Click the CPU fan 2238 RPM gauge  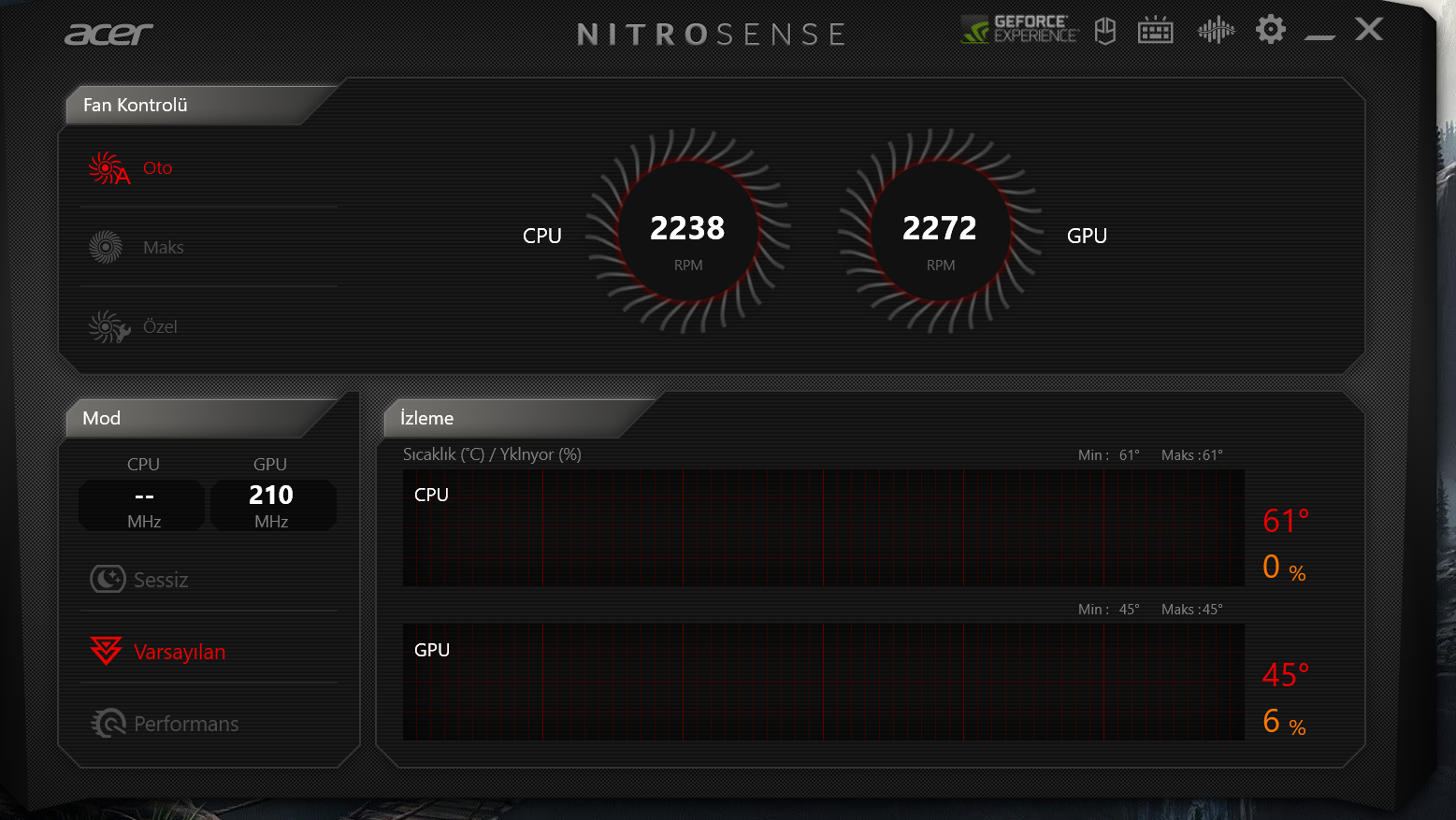pos(688,231)
